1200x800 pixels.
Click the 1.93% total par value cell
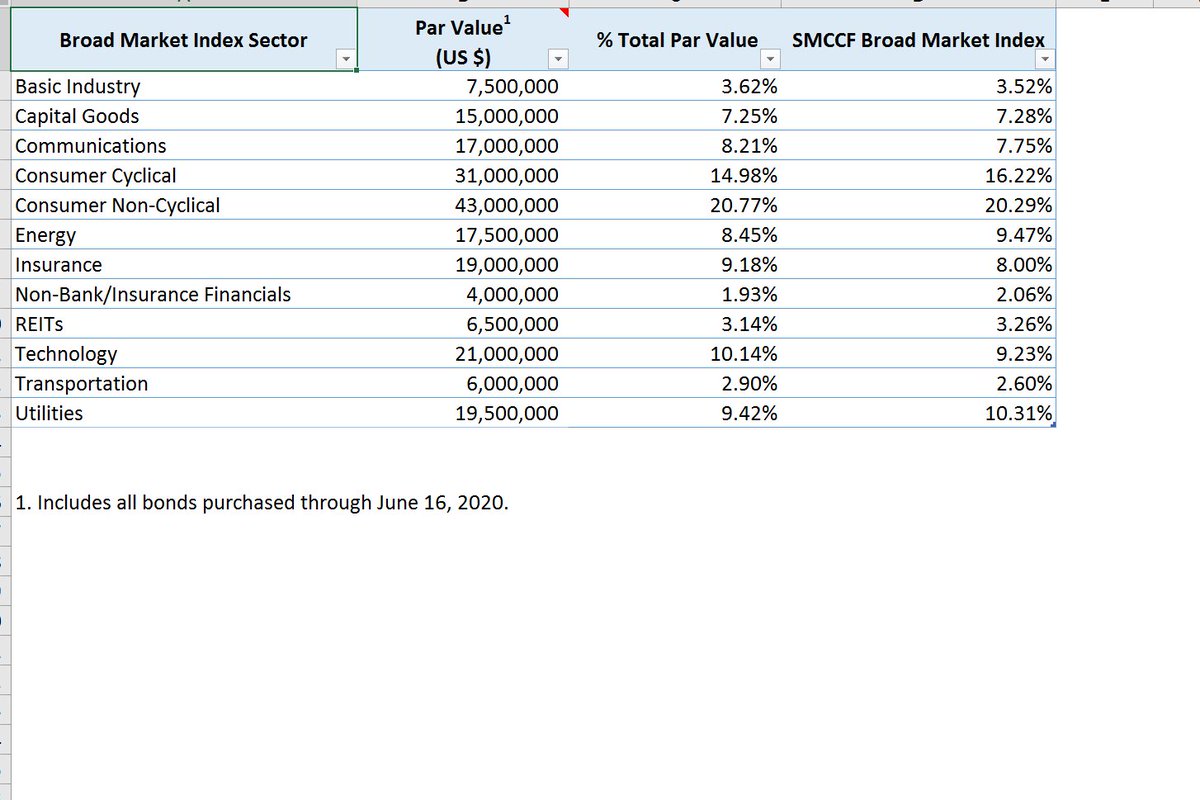pyautogui.click(x=674, y=295)
